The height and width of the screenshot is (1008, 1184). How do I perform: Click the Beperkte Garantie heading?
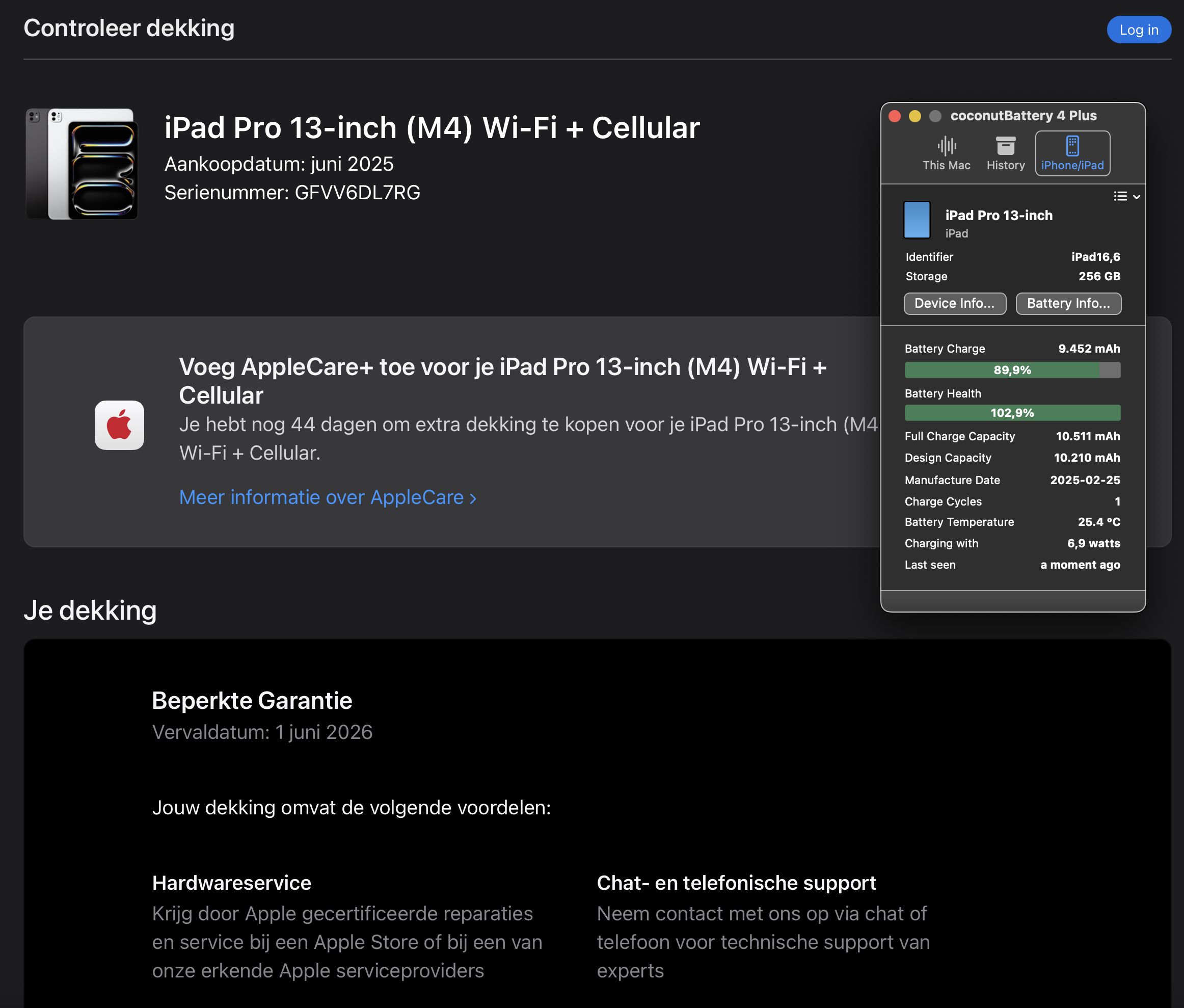[252, 701]
